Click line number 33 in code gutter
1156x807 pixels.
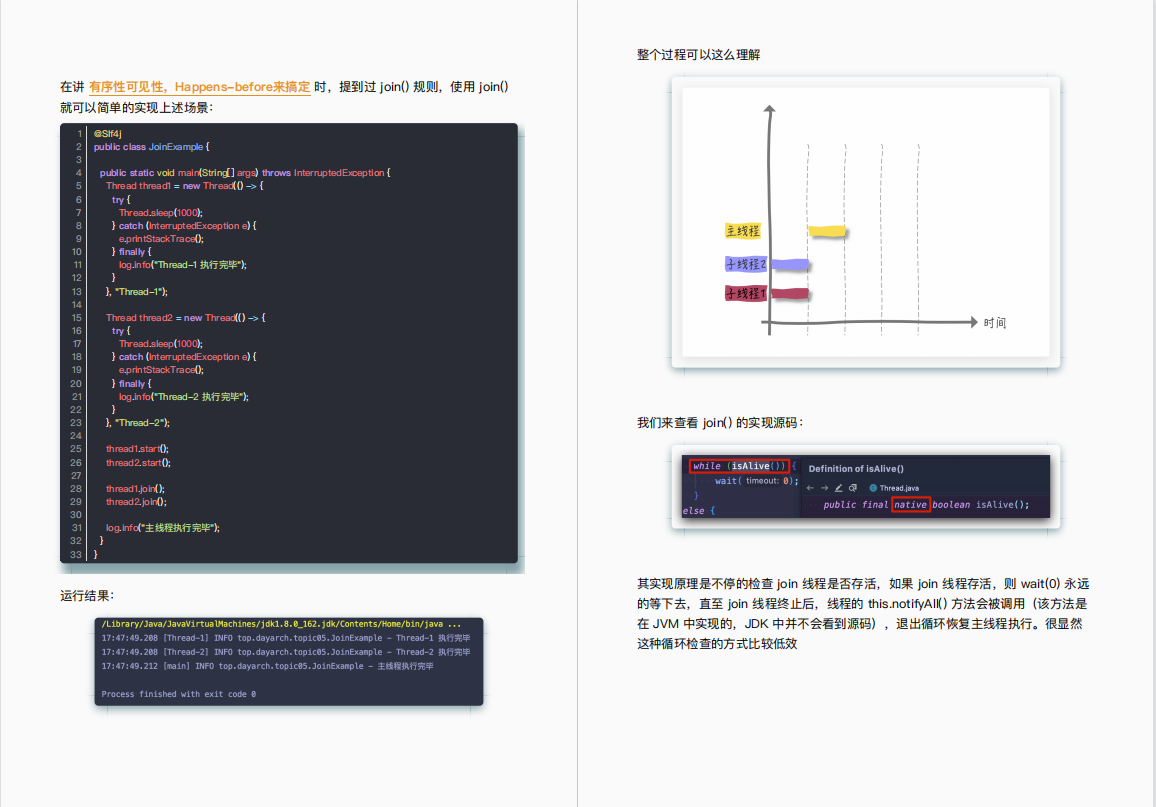76,554
